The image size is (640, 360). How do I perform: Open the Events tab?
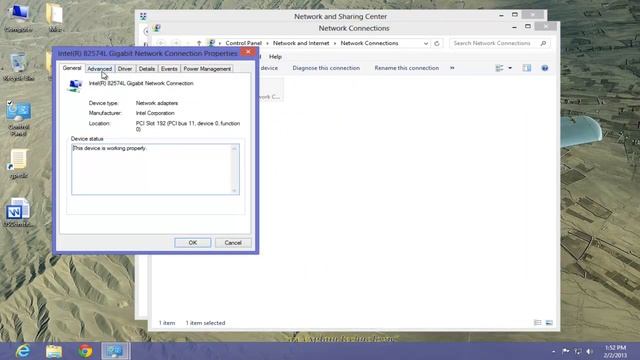coord(169,69)
